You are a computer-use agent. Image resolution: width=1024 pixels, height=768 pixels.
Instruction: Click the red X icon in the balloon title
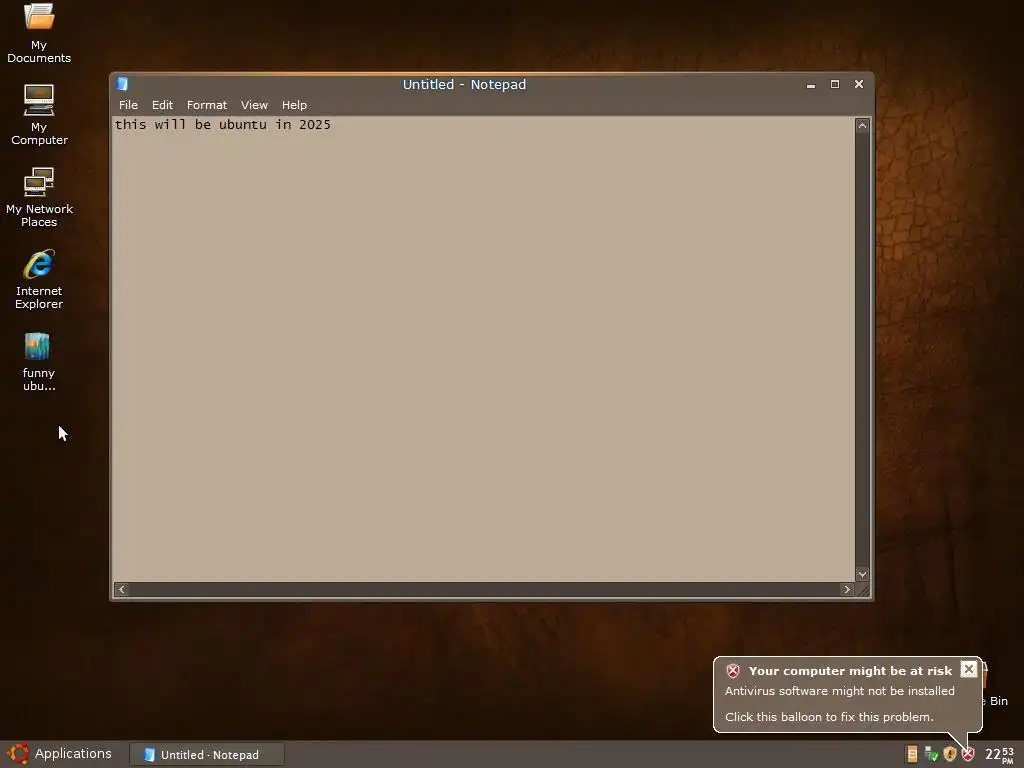pyautogui.click(x=733, y=671)
